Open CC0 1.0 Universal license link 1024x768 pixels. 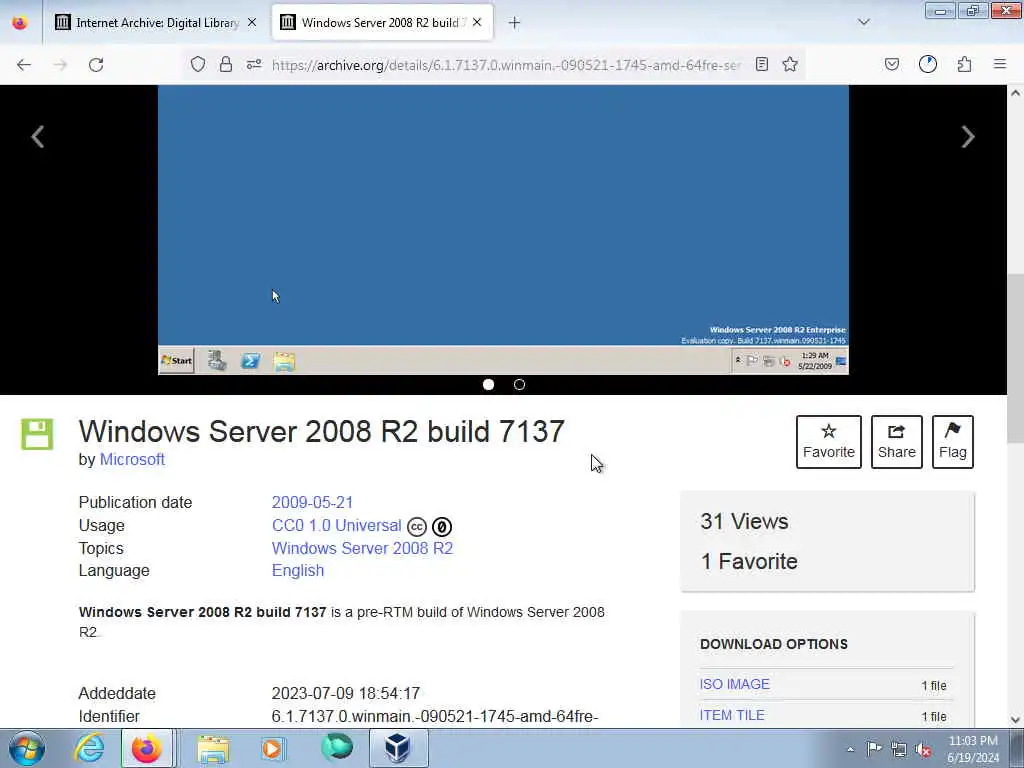[336, 526]
